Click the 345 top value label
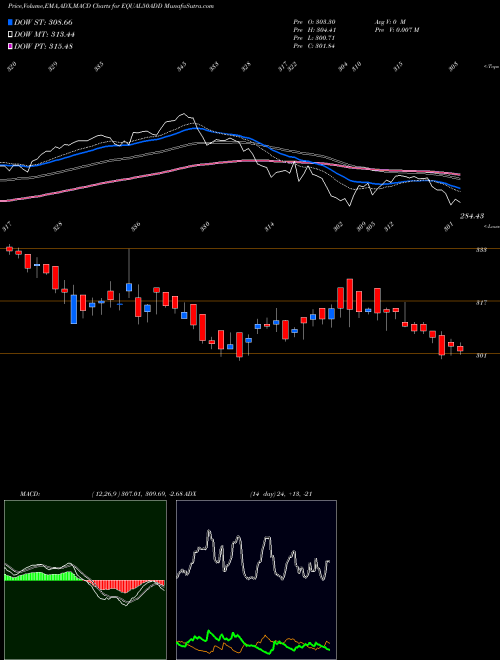This screenshot has width=500, height=660. pos(182,67)
